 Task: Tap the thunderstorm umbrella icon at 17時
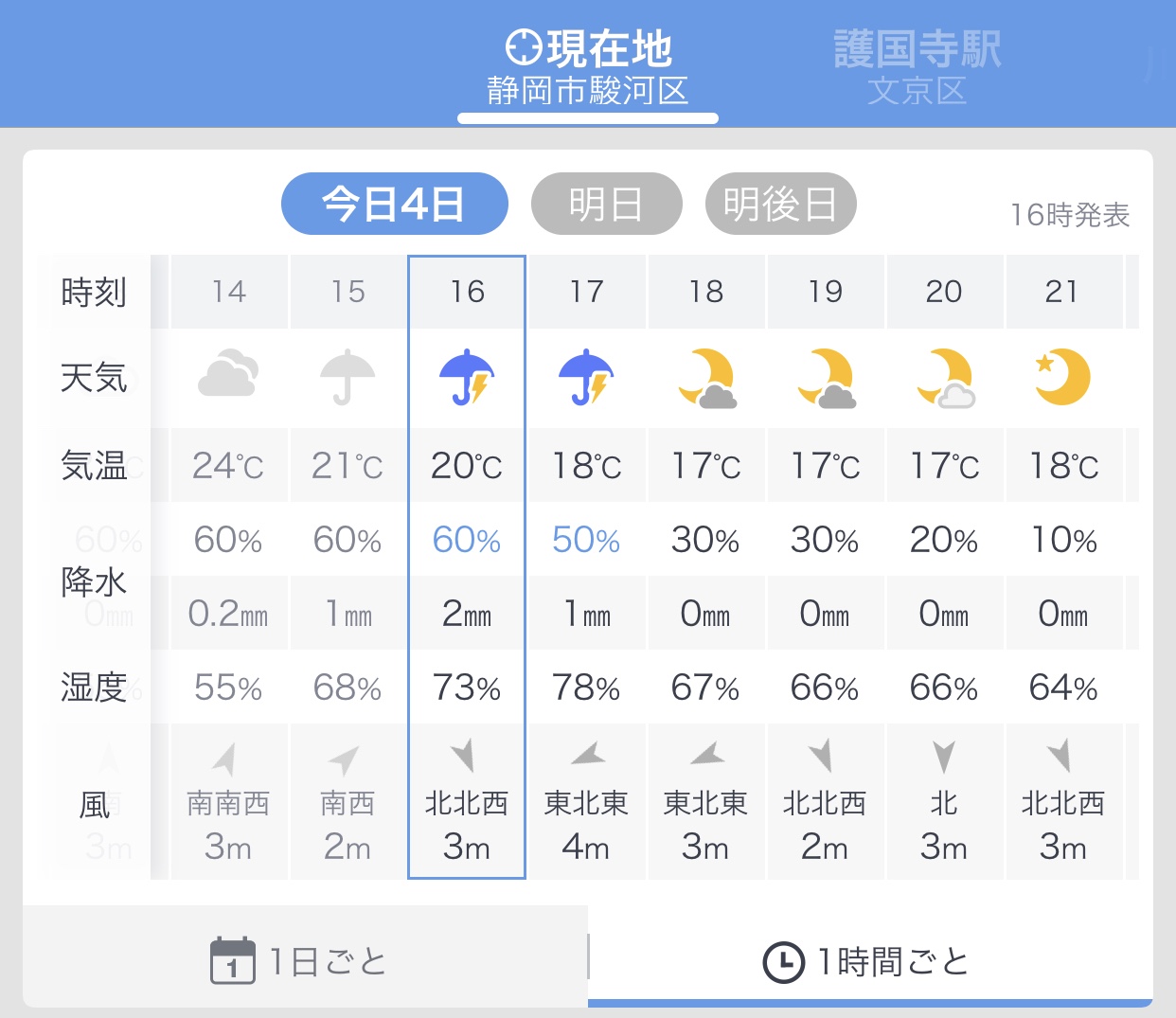pyautogui.click(x=586, y=377)
